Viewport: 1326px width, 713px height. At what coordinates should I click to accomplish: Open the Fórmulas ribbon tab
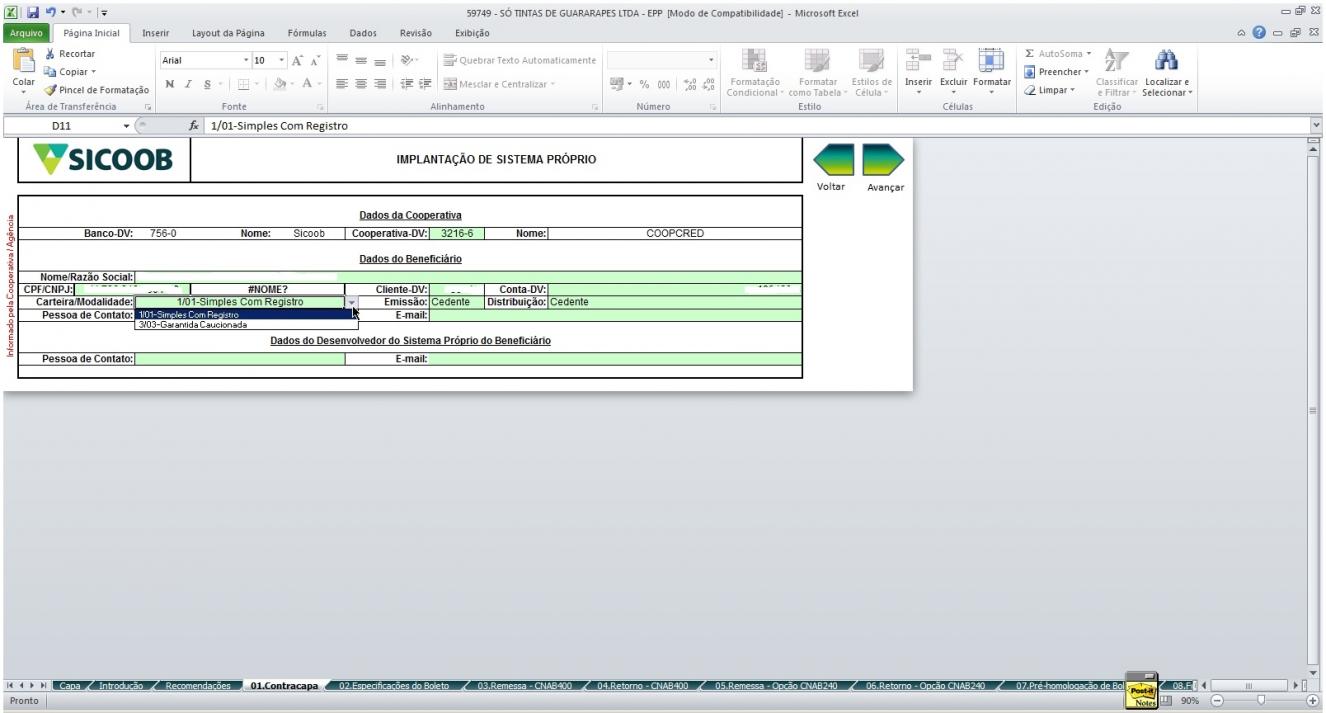click(307, 33)
